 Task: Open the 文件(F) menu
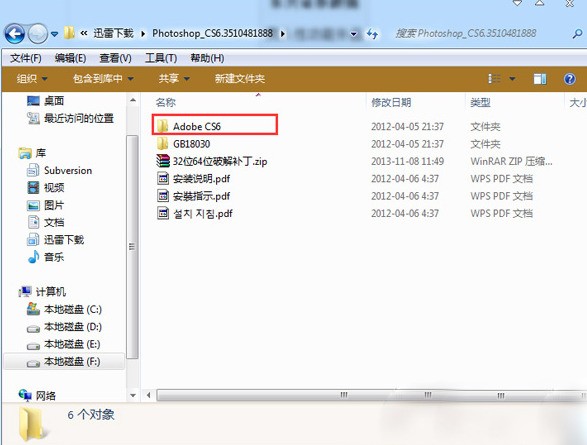point(25,58)
